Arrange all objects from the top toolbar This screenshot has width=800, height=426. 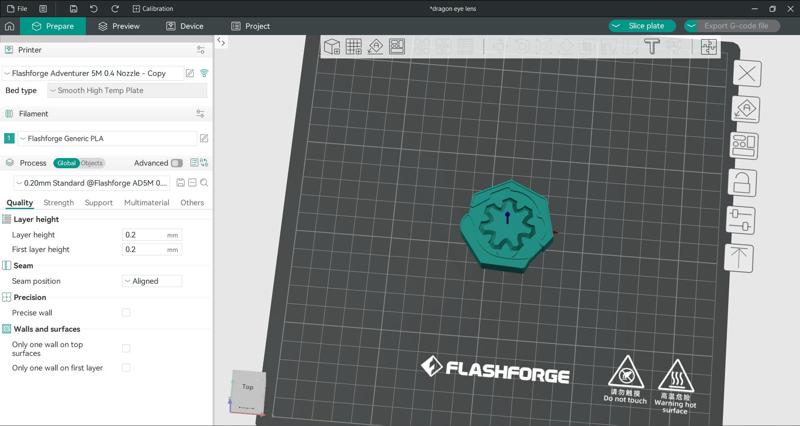point(397,46)
